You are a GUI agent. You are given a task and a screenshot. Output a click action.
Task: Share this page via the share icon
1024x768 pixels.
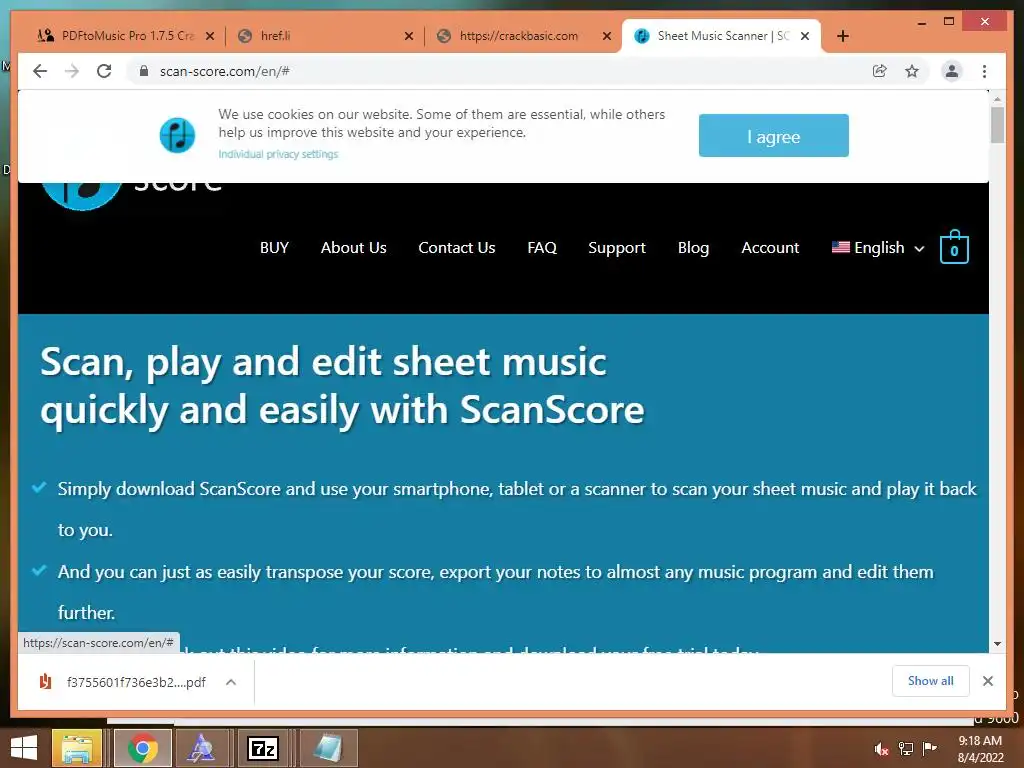pos(880,71)
